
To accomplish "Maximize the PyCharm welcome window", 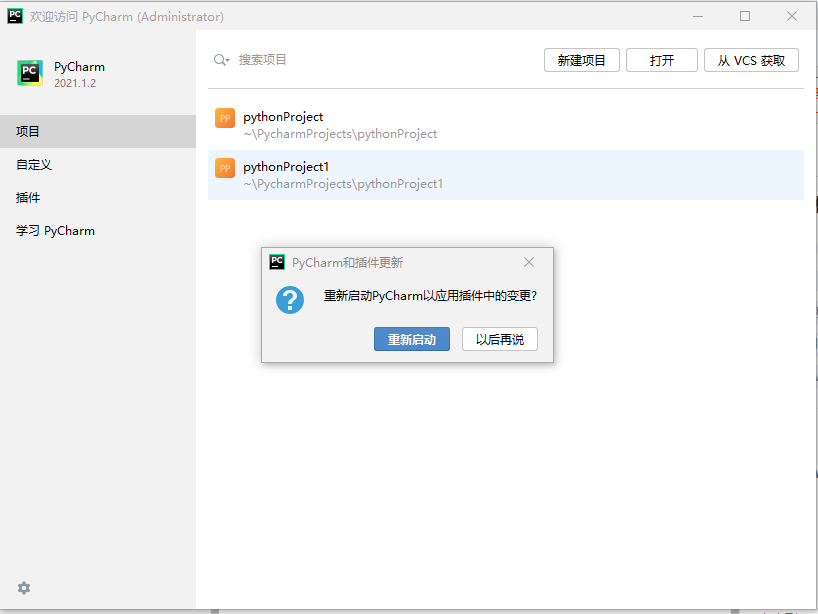I will 745,16.
